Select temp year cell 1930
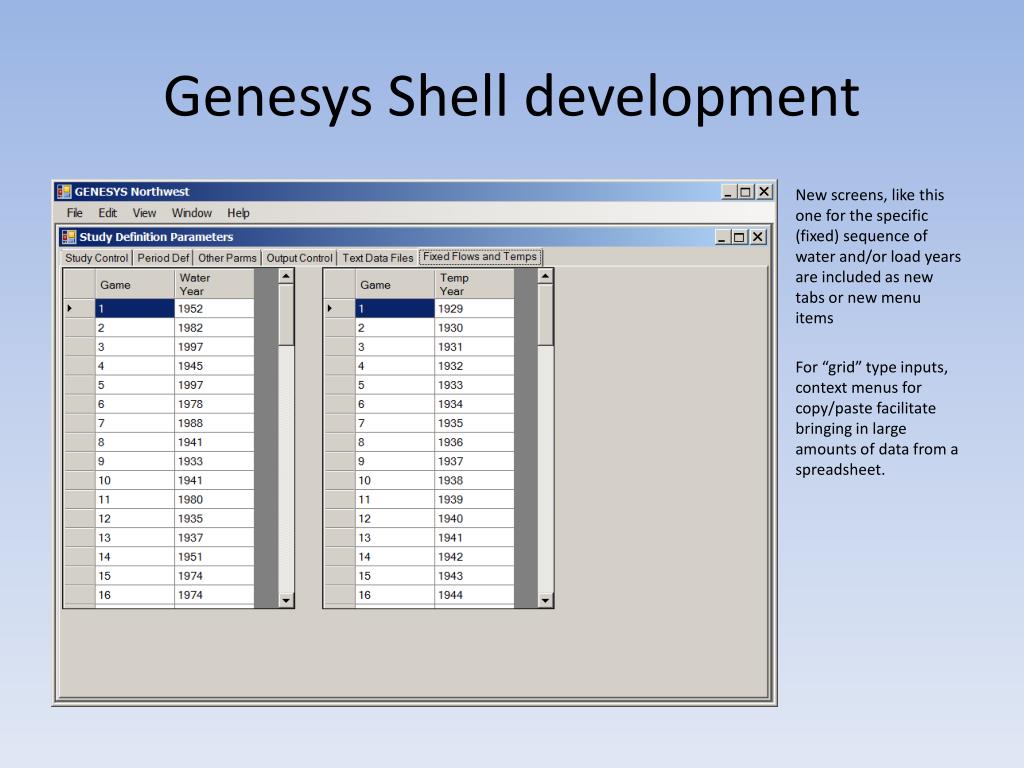This screenshot has height=768, width=1024. click(x=474, y=328)
